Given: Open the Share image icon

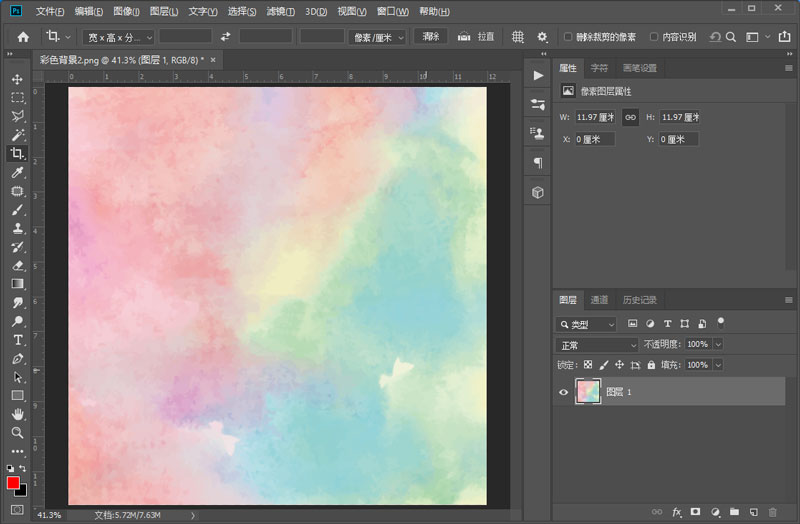Looking at the screenshot, I should pos(784,37).
